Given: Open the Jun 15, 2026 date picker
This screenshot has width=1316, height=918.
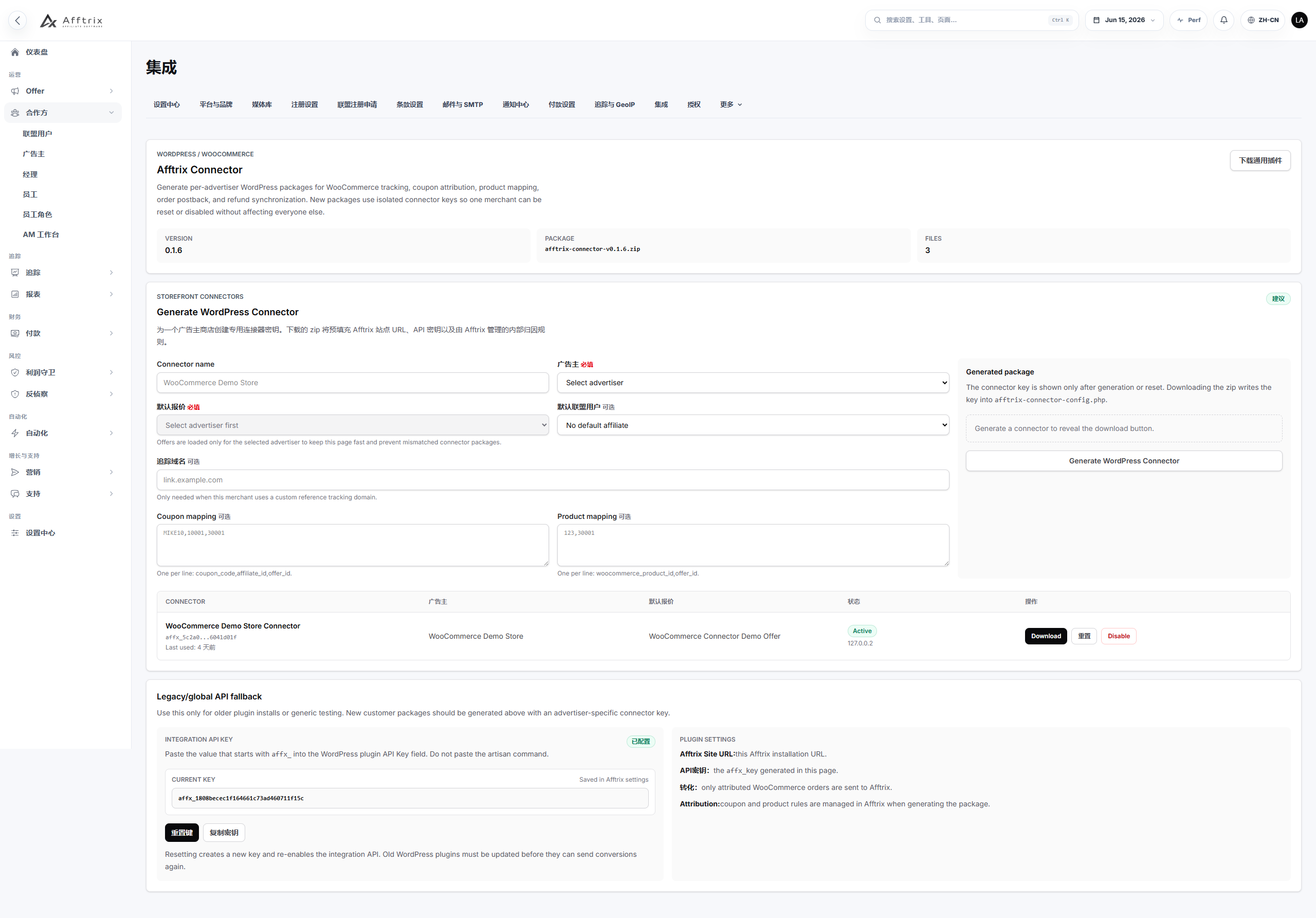Looking at the screenshot, I should pos(1124,20).
